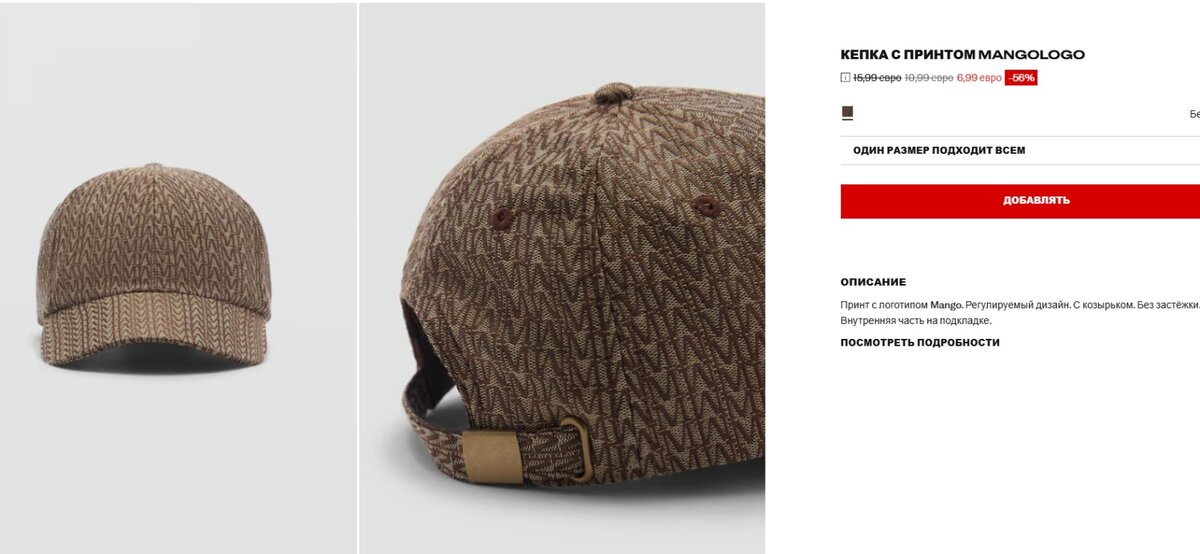The height and width of the screenshot is (554, 1200).
Task: Click the red 6,99 евро price
Action: tap(979, 78)
